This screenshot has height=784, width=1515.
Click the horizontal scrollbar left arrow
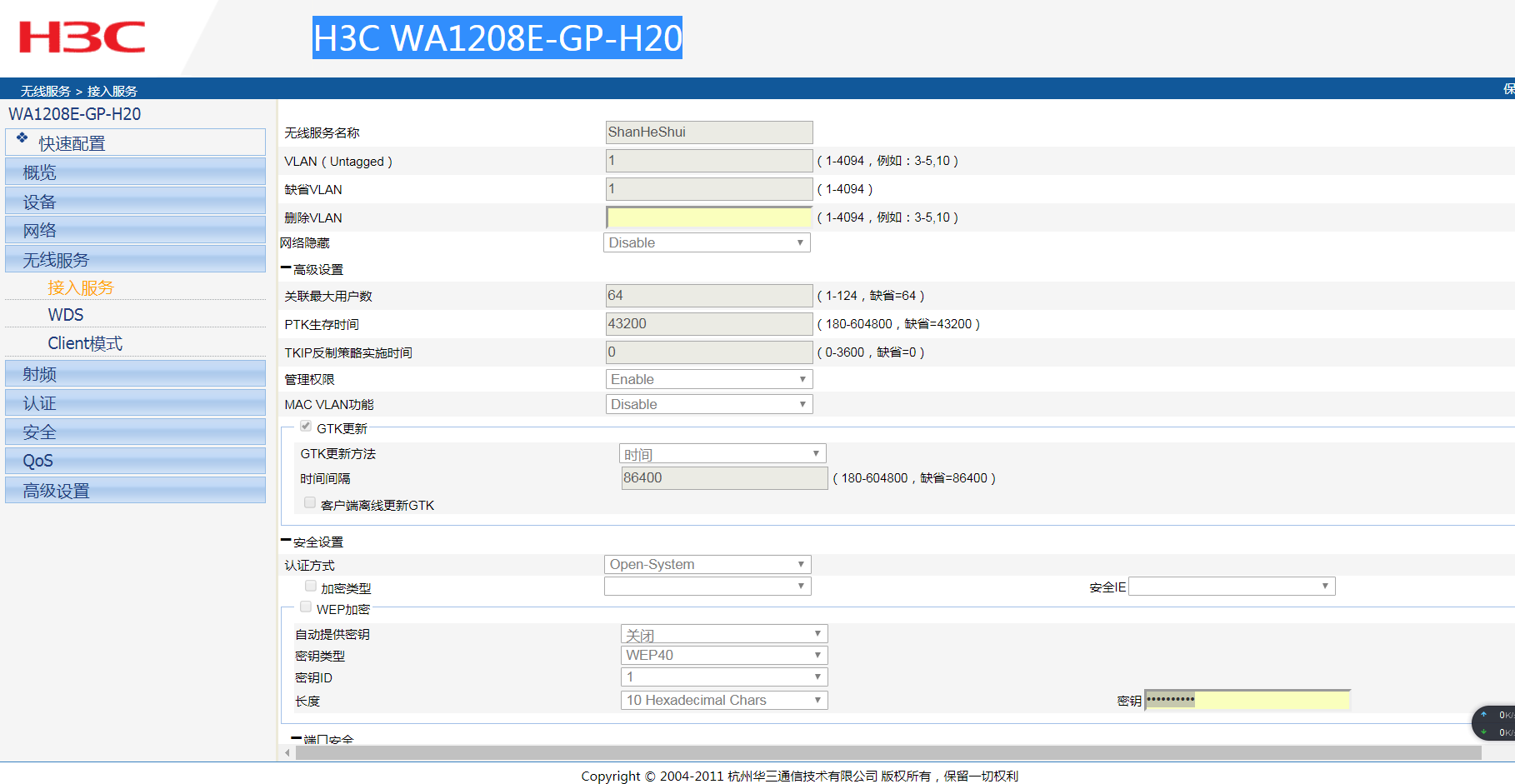click(x=287, y=752)
